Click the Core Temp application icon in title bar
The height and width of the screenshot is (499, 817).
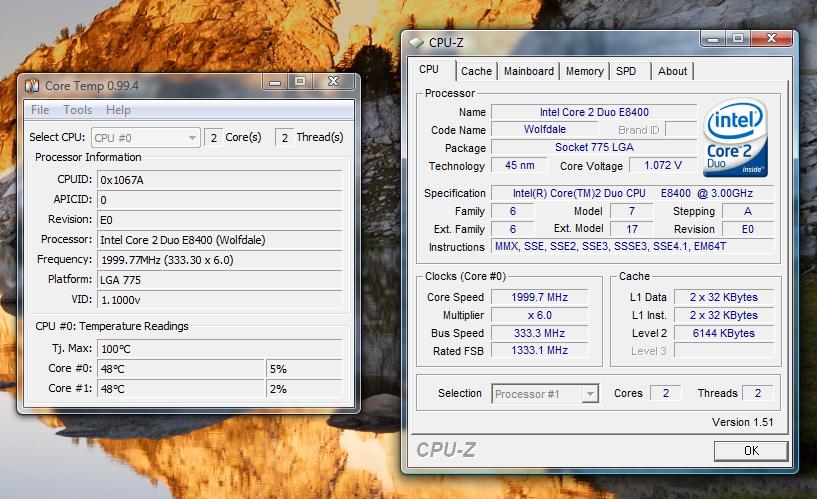click(32, 85)
